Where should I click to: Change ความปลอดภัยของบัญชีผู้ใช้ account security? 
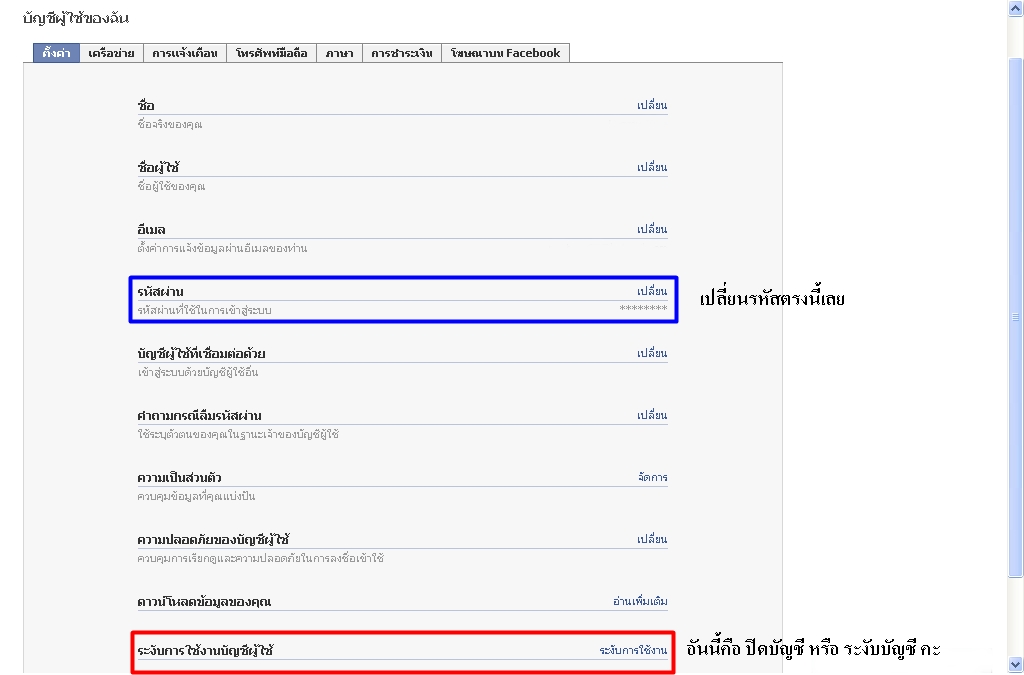652,540
